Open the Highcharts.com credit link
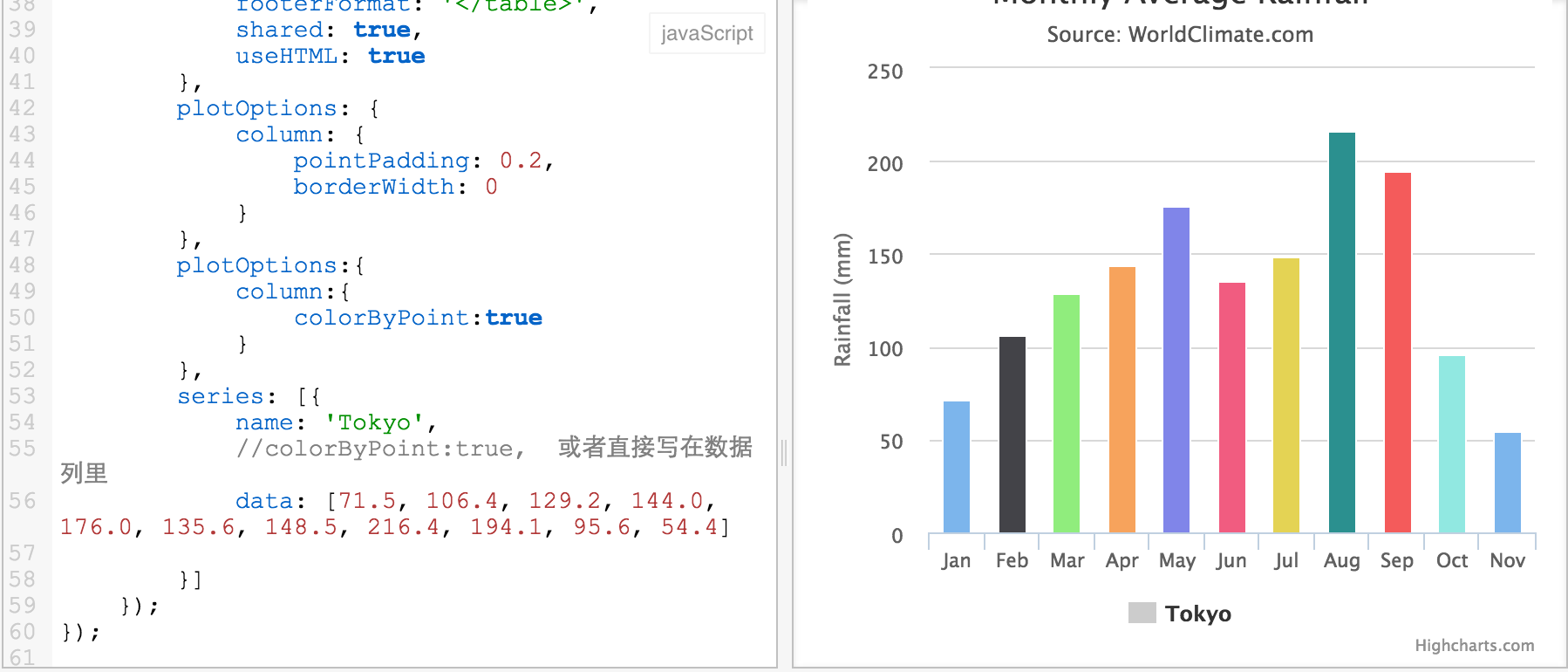This screenshot has height=672, width=1568. coord(1474,645)
